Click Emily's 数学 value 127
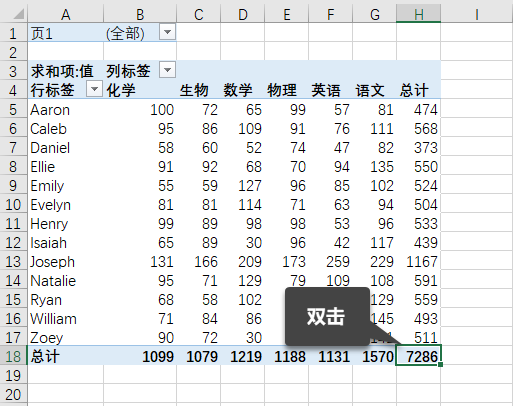Viewport: 513px width, 406px height. [x=242, y=186]
